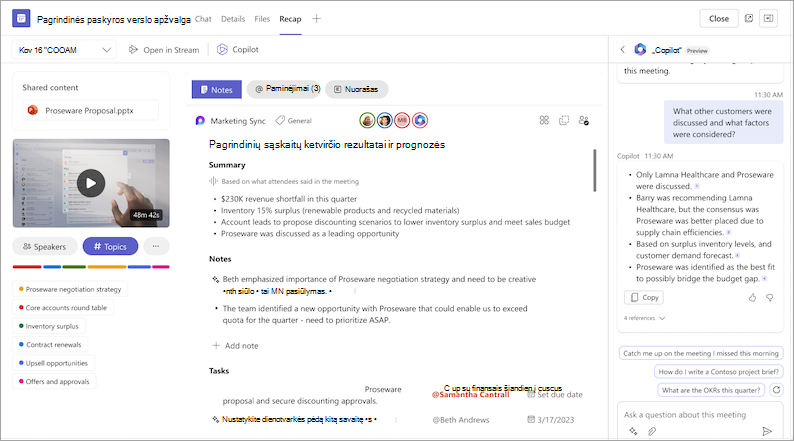Play the meeting recording video
The image size is (794, 441).
click(x=91, y=183)
